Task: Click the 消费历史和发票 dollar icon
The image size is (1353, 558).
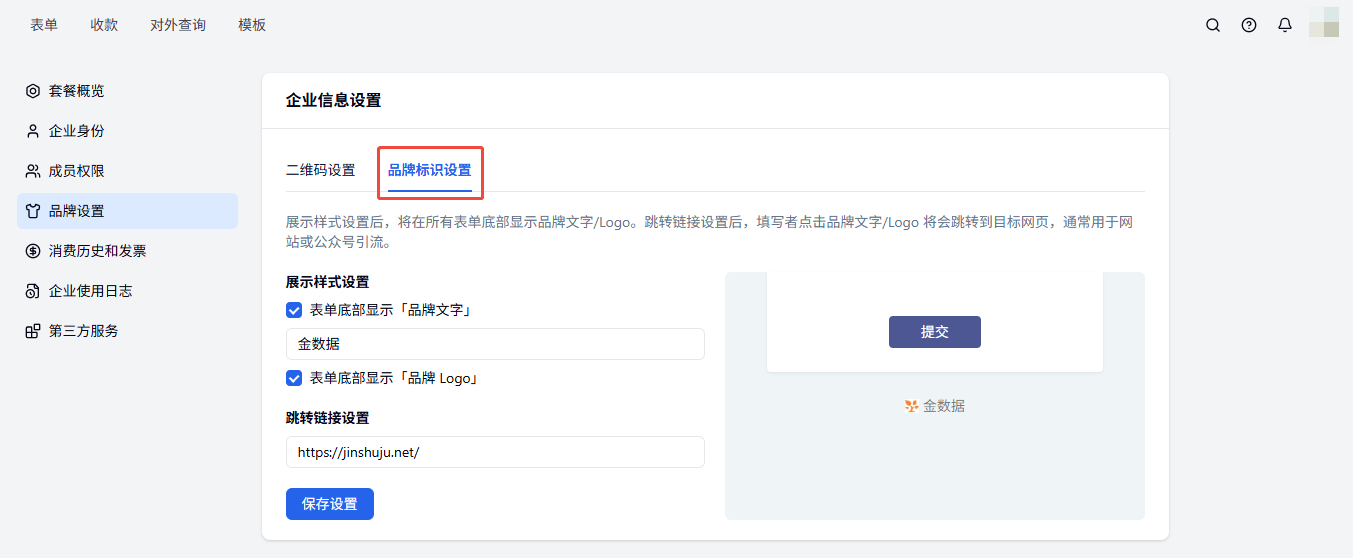Action: pyautogui.click(x=33, y=251)
